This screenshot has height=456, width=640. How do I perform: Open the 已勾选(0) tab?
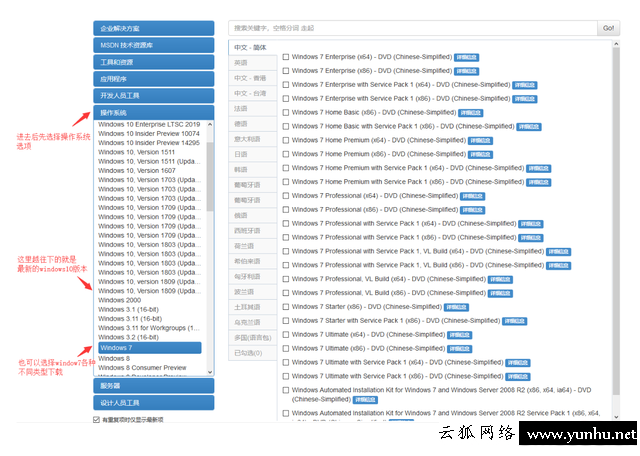[253, 353]
